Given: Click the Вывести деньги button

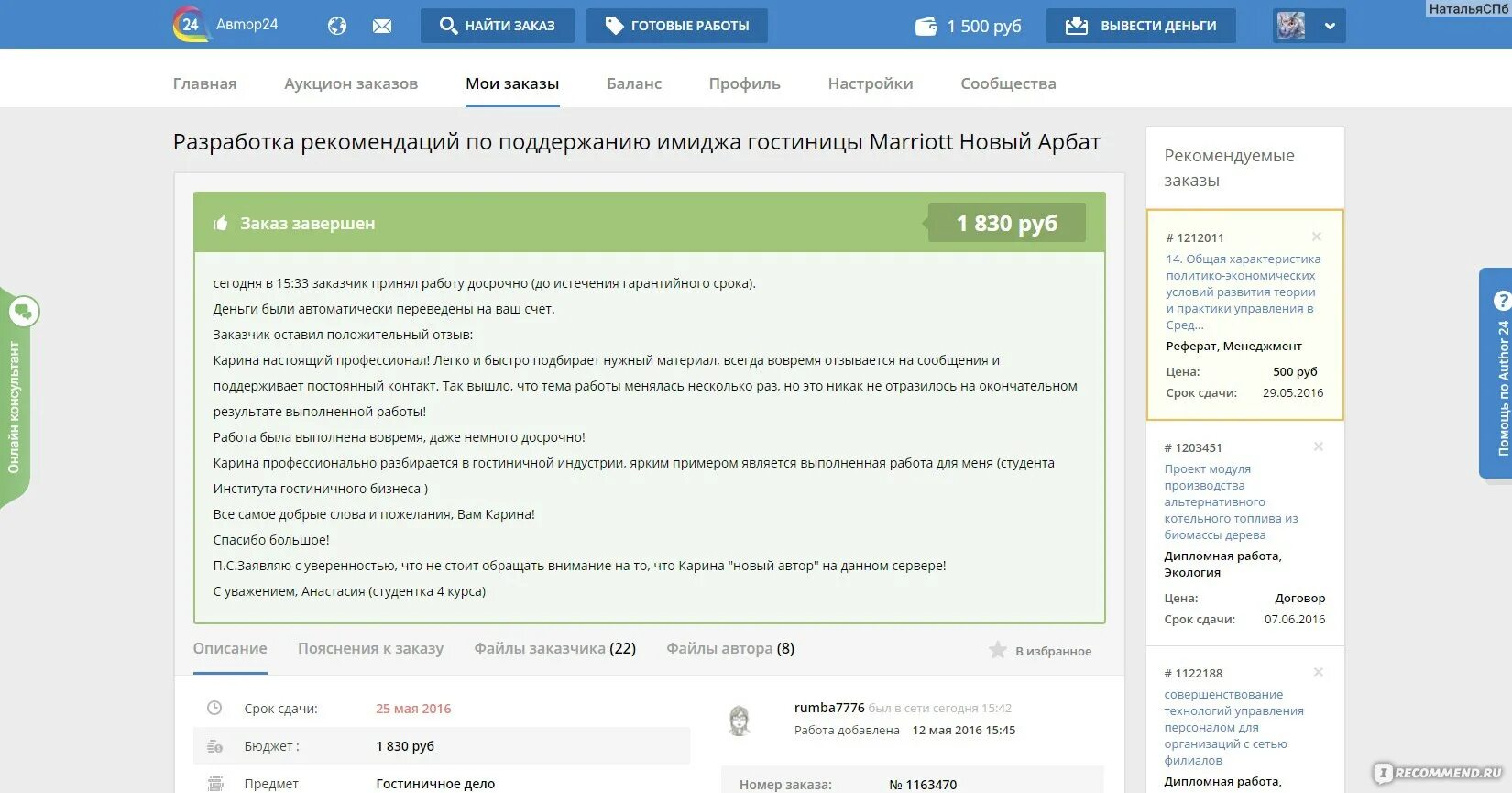Looking at the screenshot, I should pos(1141,26).
